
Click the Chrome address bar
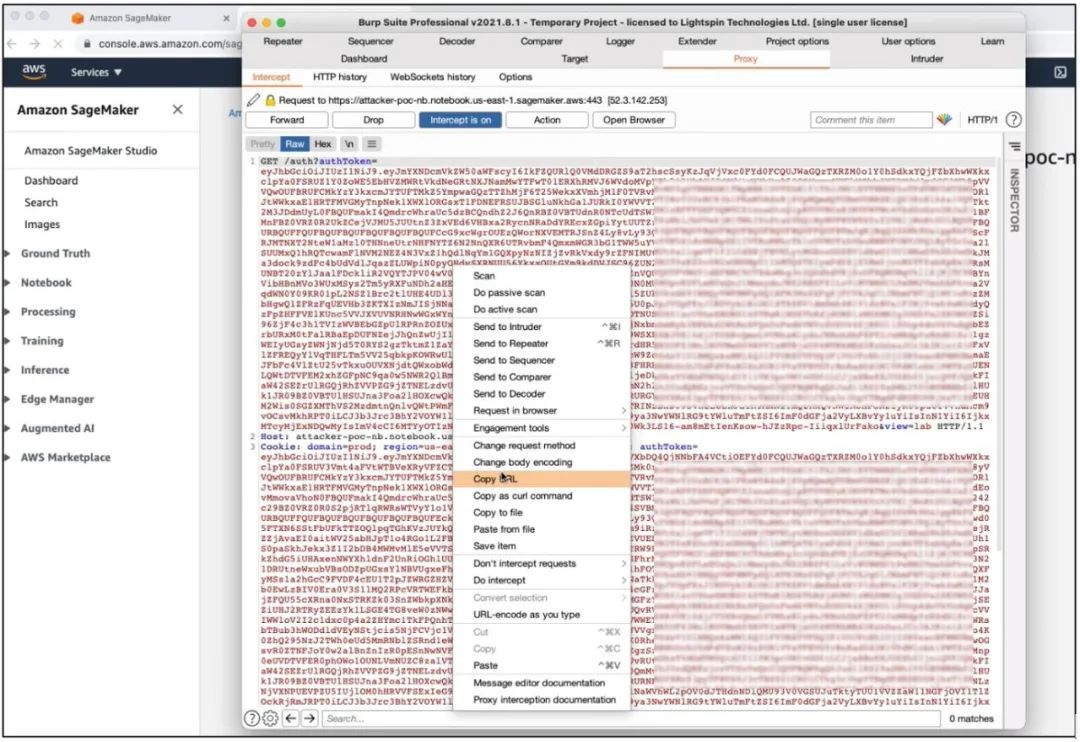(162, 43)
